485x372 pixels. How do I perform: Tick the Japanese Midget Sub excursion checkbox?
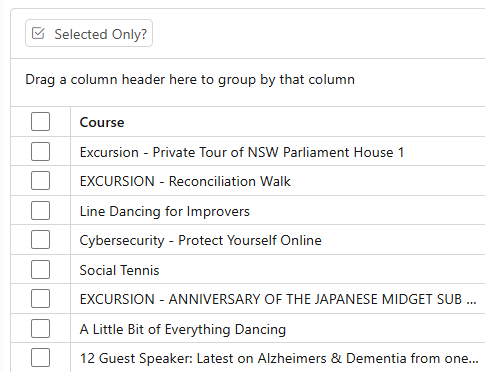pyautogui.click(x=40, y=298)
